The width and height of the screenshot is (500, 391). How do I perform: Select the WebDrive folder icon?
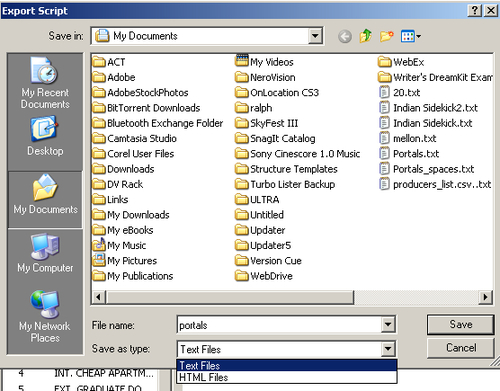(242, 276)
